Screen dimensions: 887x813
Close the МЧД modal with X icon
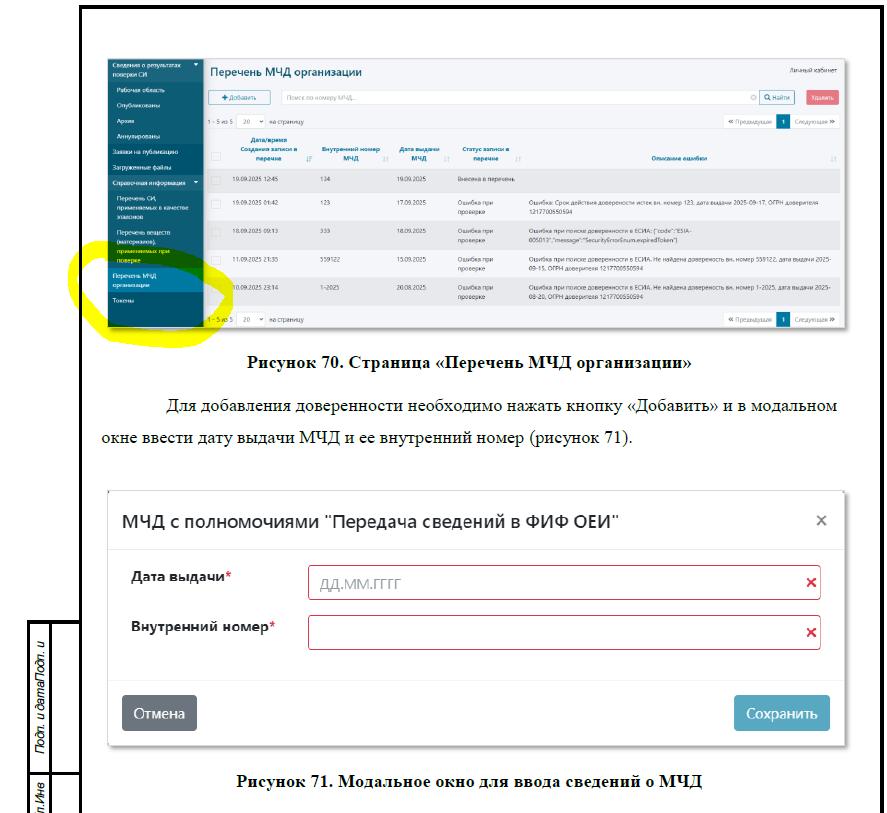(x=821, y=521)
